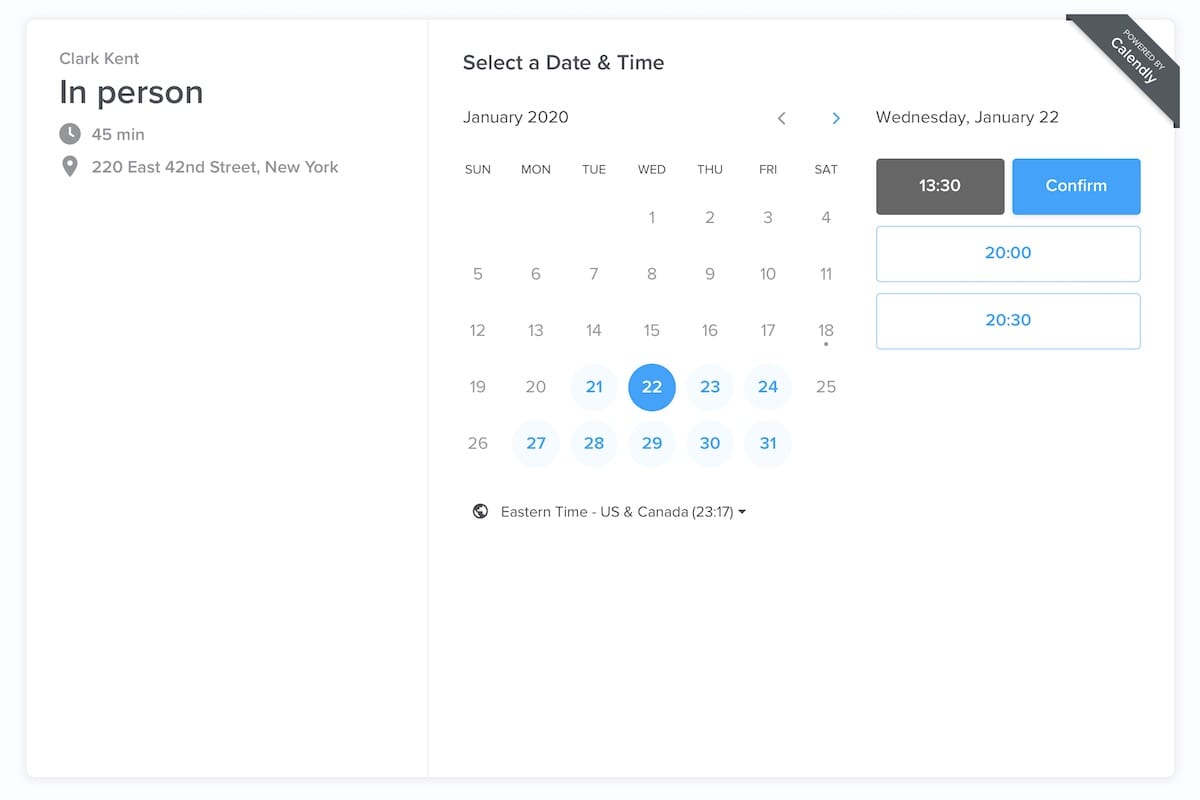1200x800 pixels.
Task: Choose the 20:00 time slot
Action: [1008, 254]
